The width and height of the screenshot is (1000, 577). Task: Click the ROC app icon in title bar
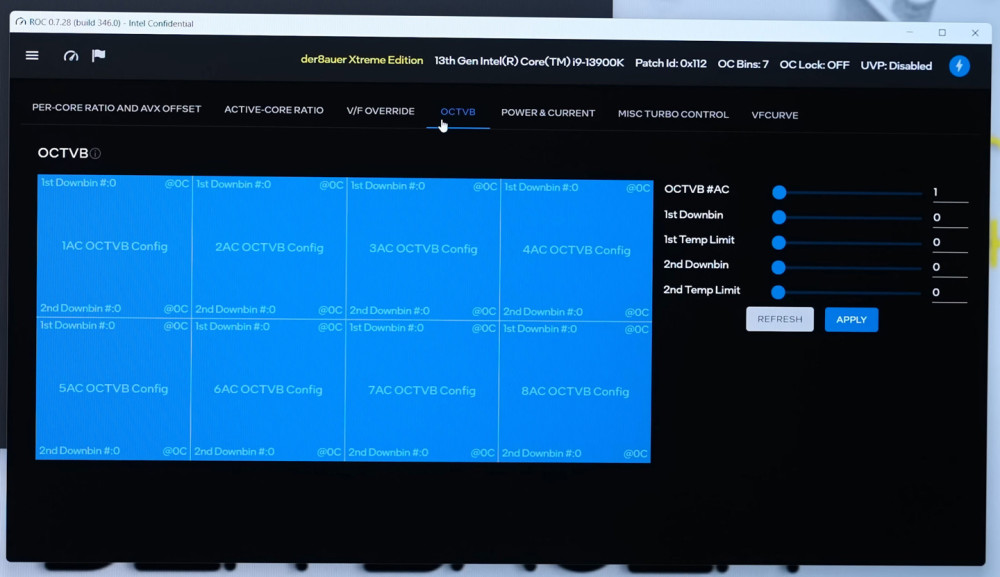pyautogui.click(x=21, y=23)
